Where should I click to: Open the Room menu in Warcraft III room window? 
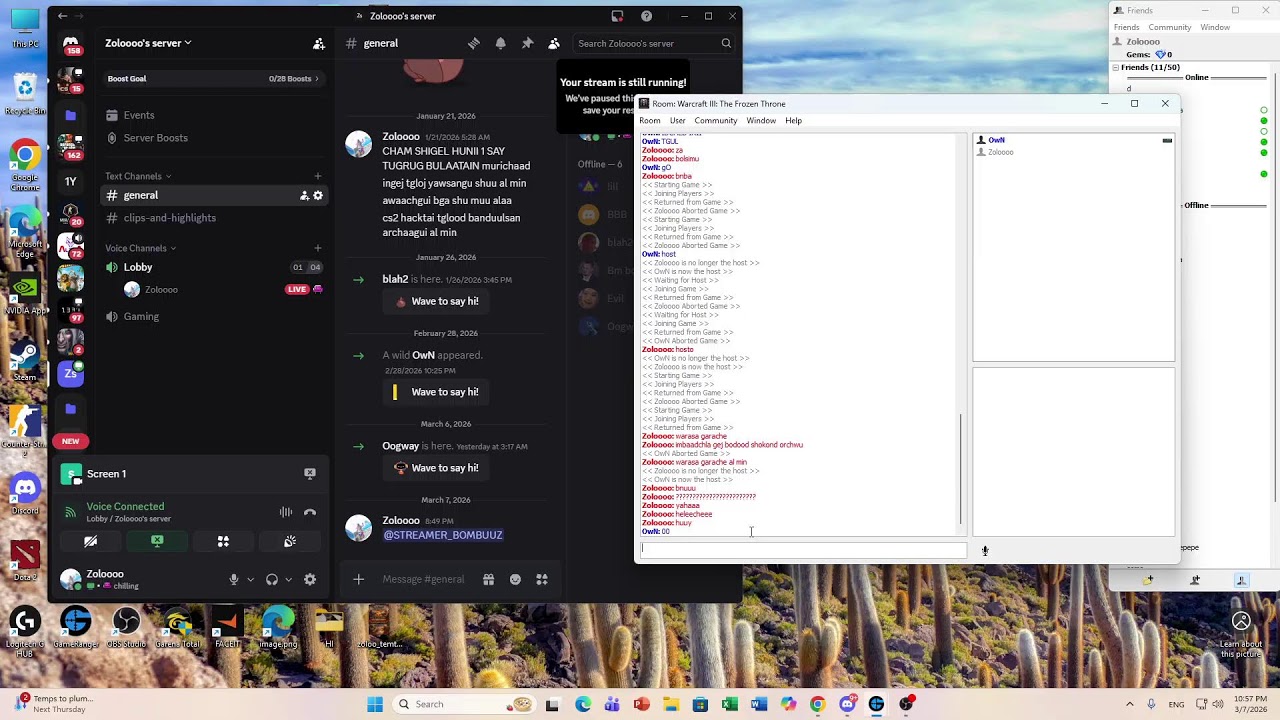coord(650,121)
